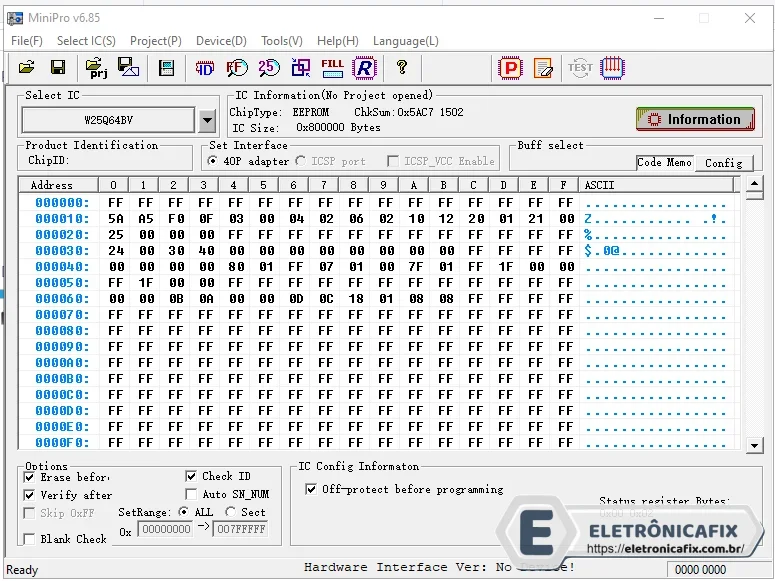Click the Information button
775x581 pixels.
pyautogui.click(x=695, y=119)
